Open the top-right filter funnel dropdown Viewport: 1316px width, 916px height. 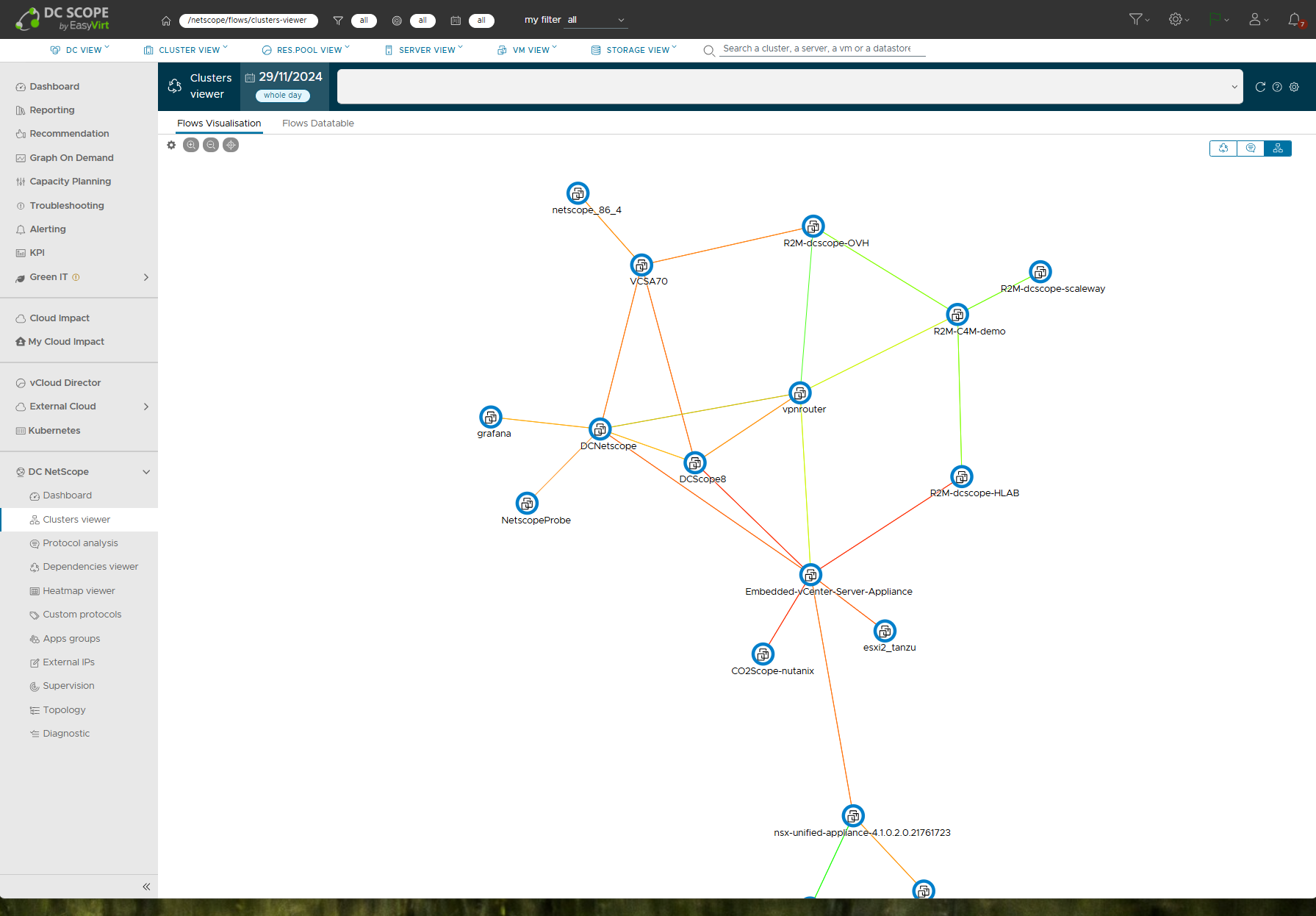[1139, 20]
